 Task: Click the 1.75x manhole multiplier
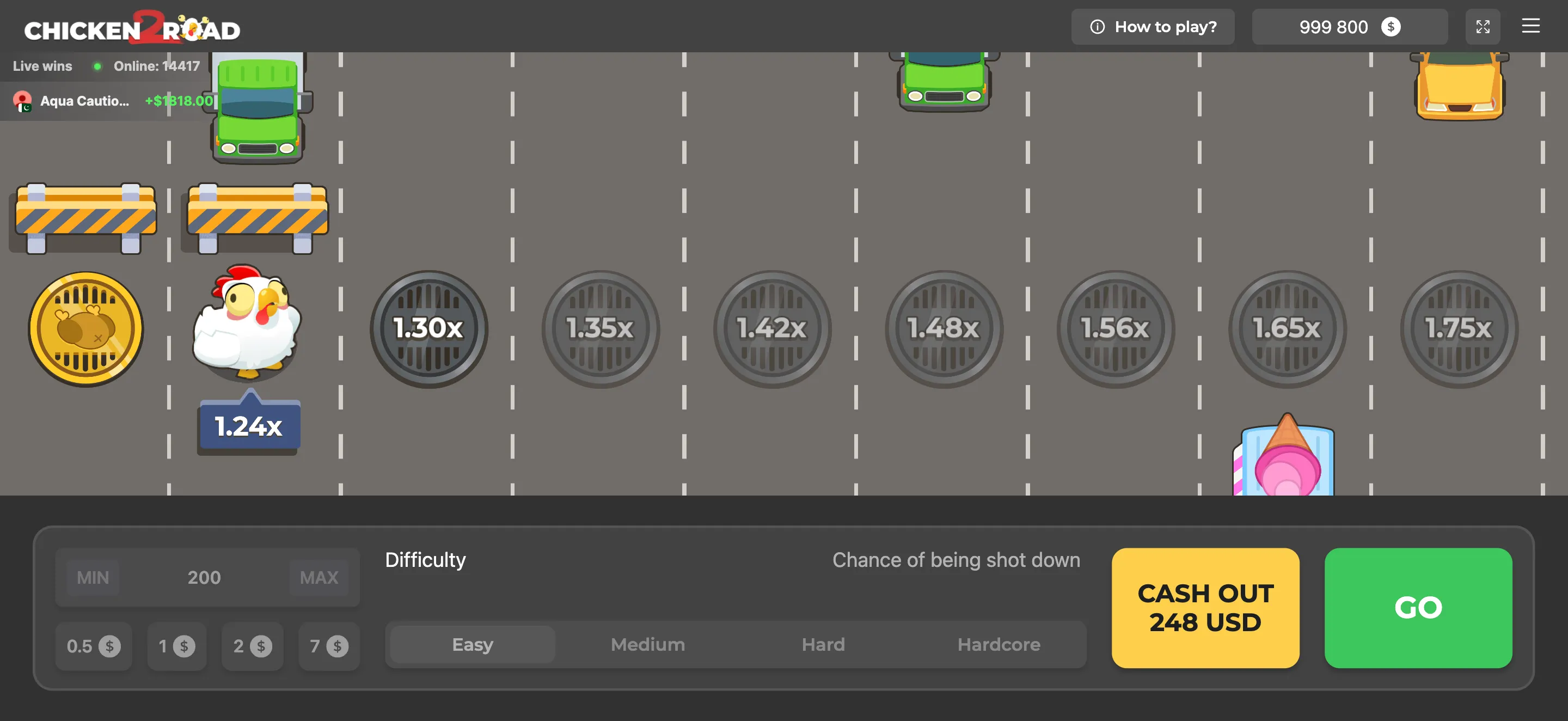[x=1459, y=329]
